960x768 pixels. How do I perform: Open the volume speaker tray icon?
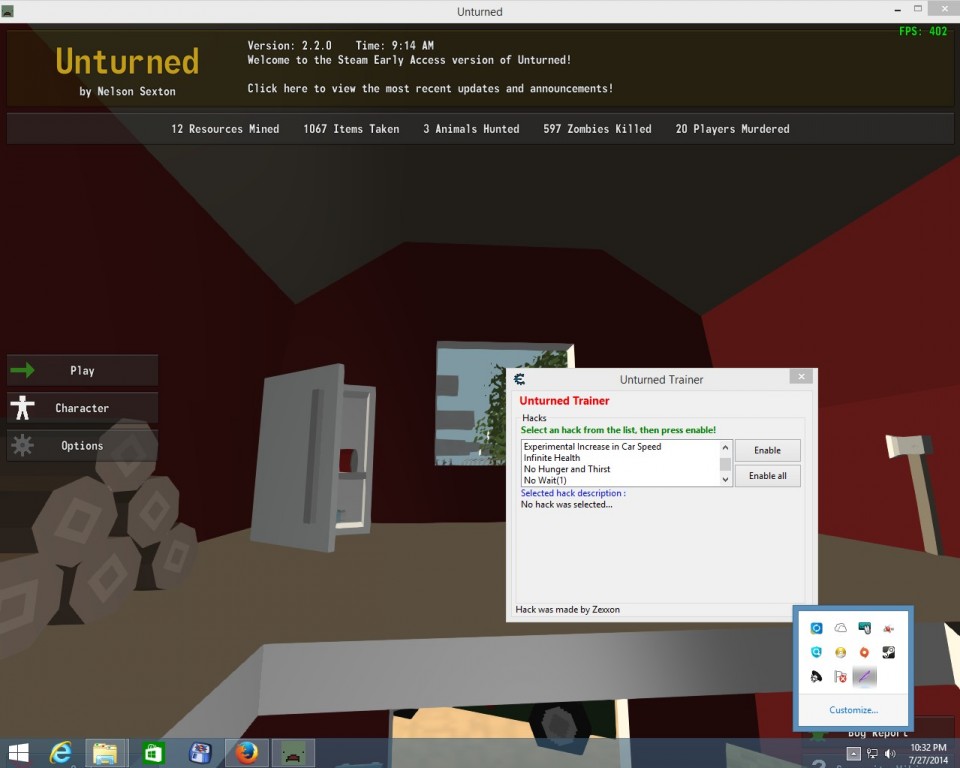pyautogui.click(x=890, y=754)
